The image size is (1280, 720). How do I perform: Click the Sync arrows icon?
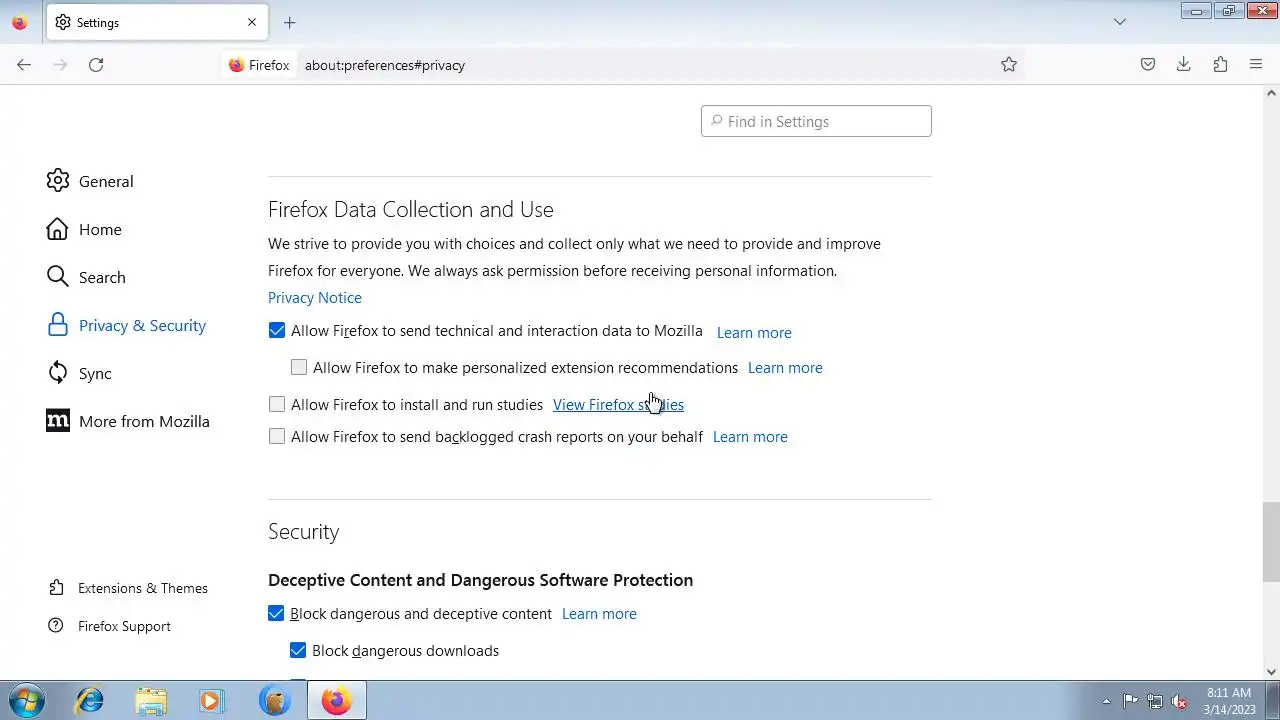(x=58, y=373)
